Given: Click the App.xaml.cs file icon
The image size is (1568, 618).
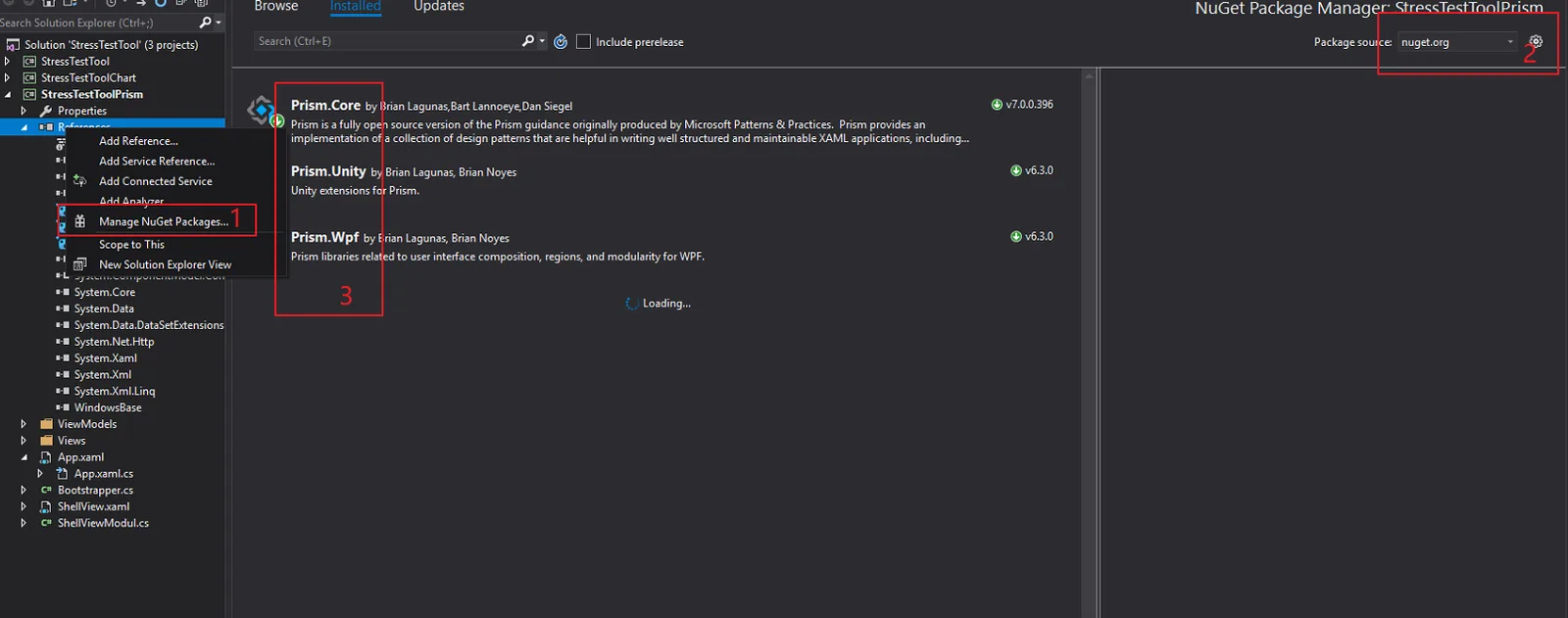Looking at the screenshot, I should point(63,474).
